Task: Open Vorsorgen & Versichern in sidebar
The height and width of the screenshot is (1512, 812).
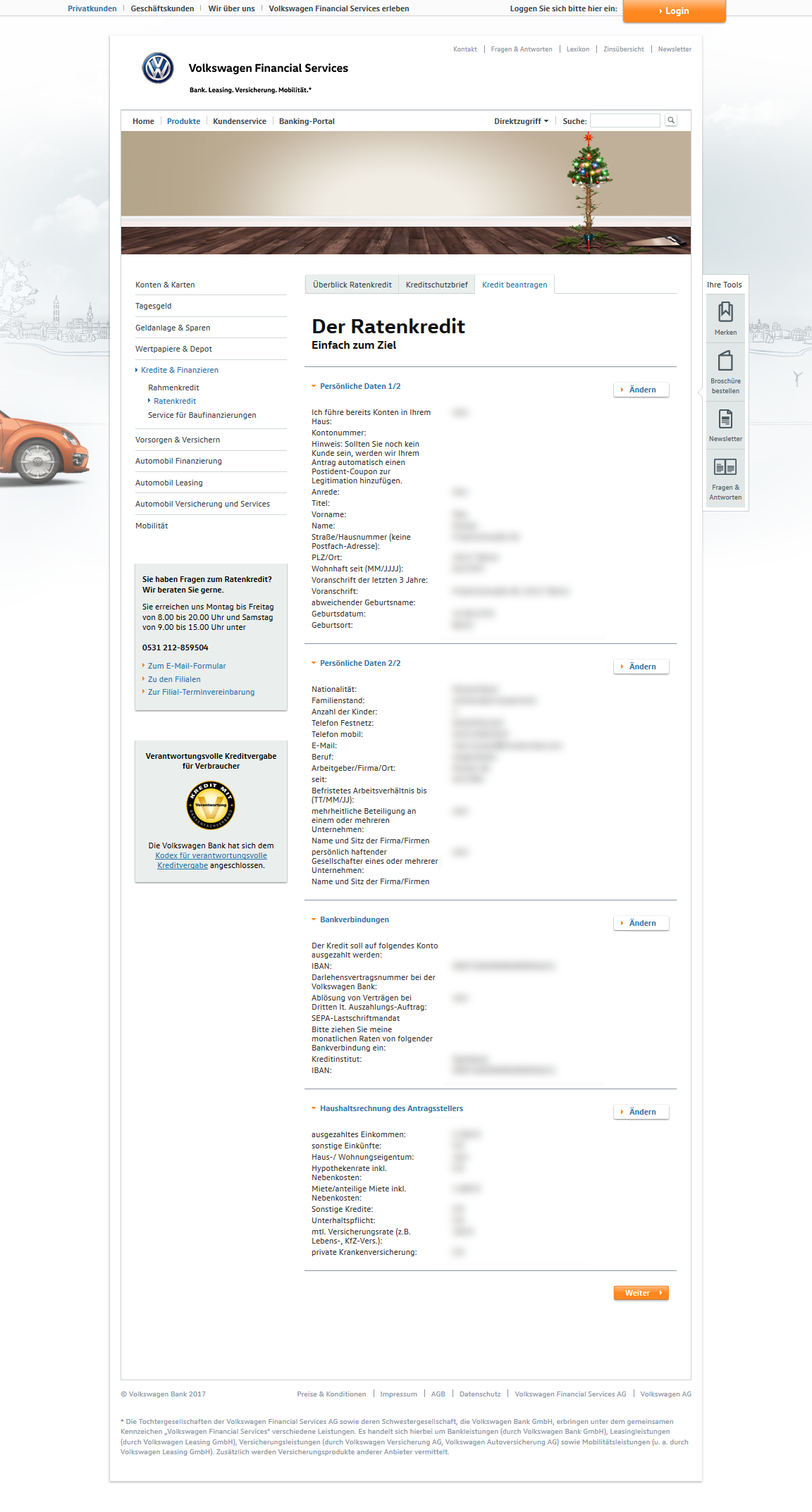Action: coord(178,440)
